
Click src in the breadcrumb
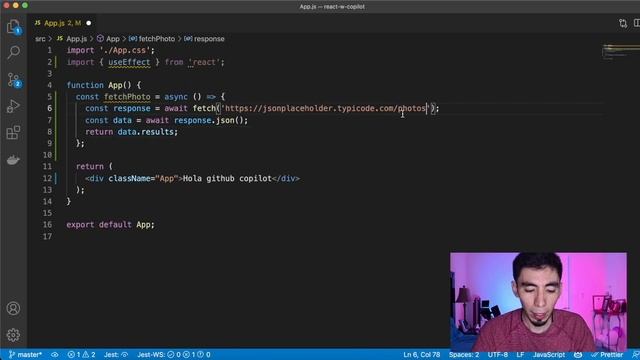(40, 39)
